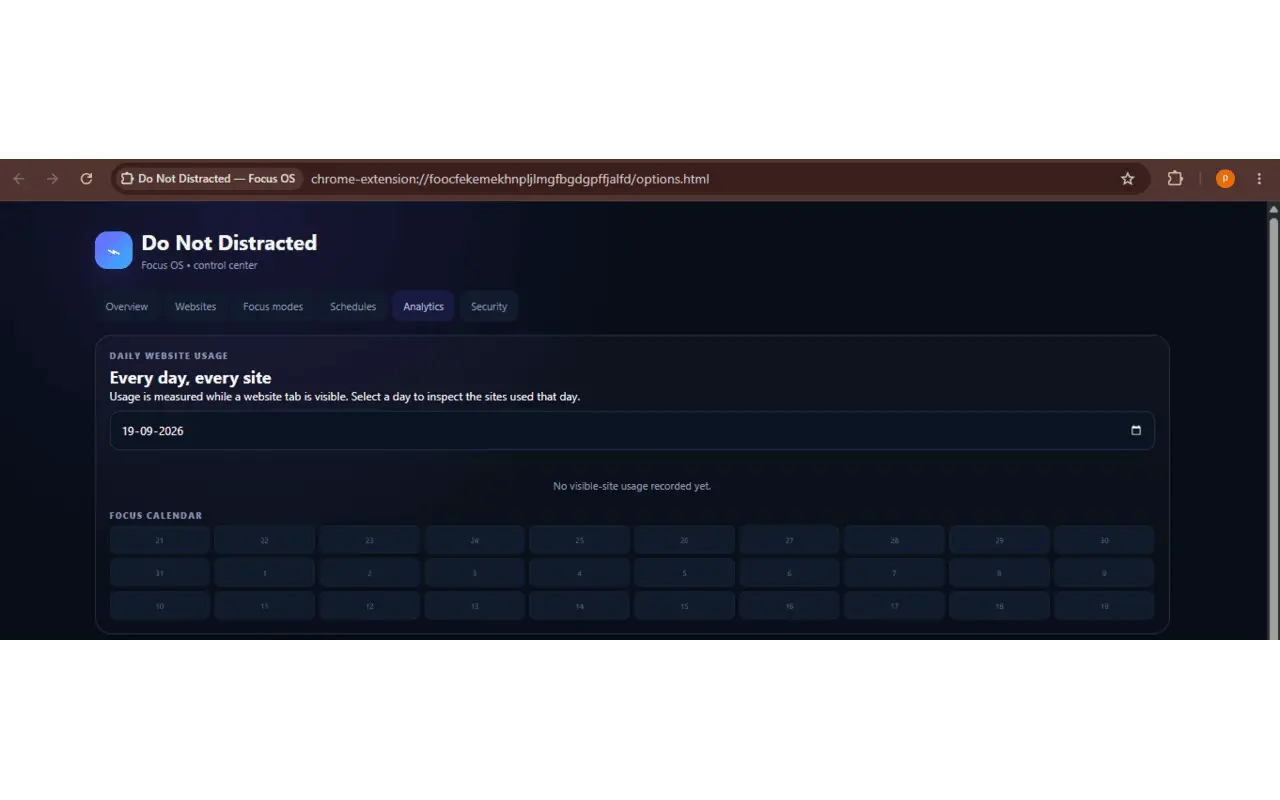Select day 14 in the focus calendar
Image resolution: width=1280 pixels, height=800 pixels.
click(579, 606)
